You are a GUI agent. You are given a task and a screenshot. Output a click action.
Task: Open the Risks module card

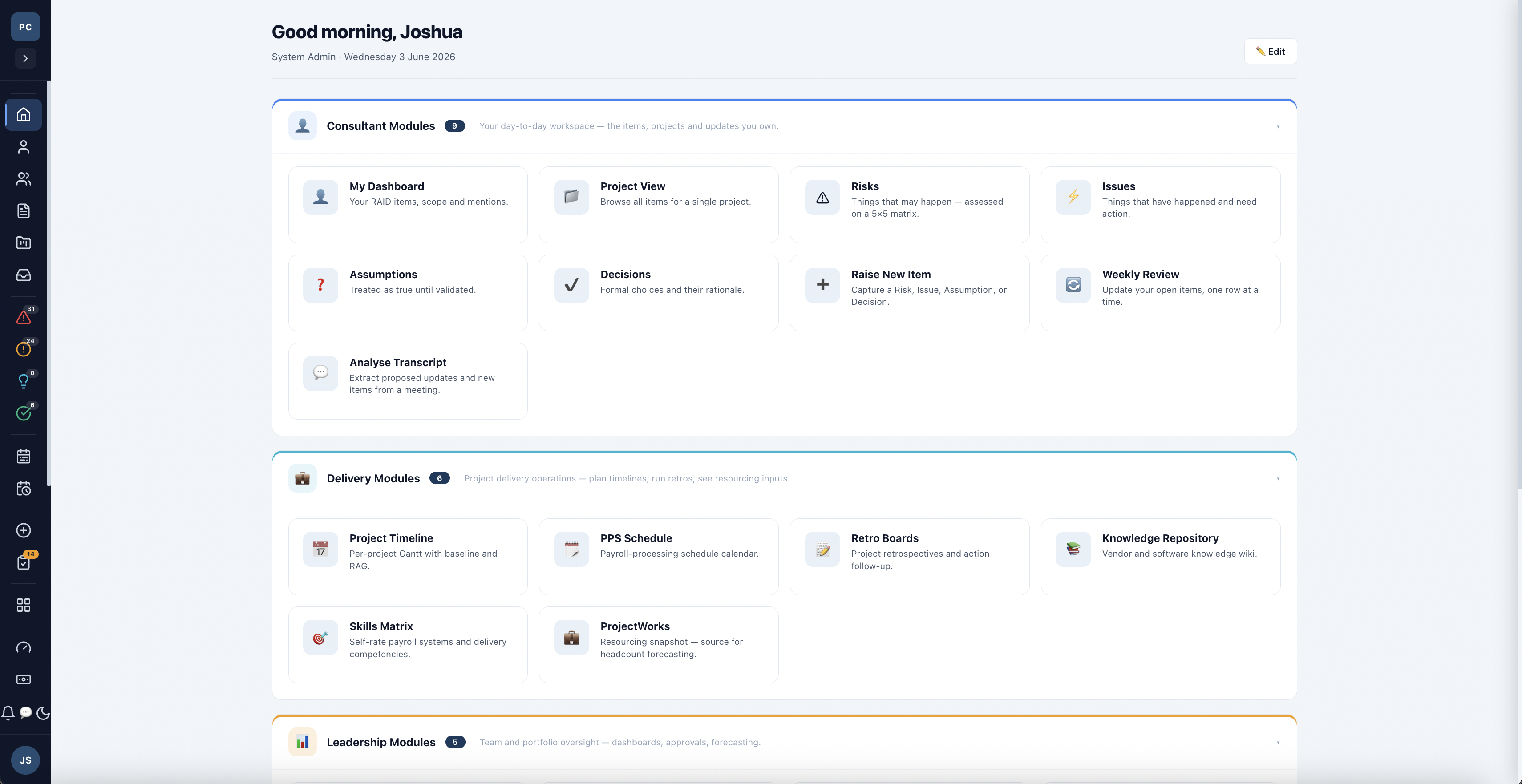[x=909, y=204]
